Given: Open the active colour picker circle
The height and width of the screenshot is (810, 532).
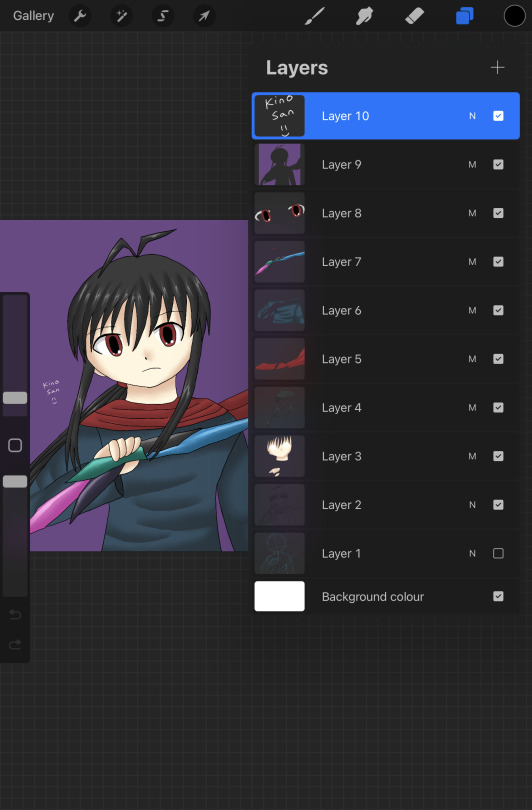Looking at the screenshot, I should tap(514, 16).
